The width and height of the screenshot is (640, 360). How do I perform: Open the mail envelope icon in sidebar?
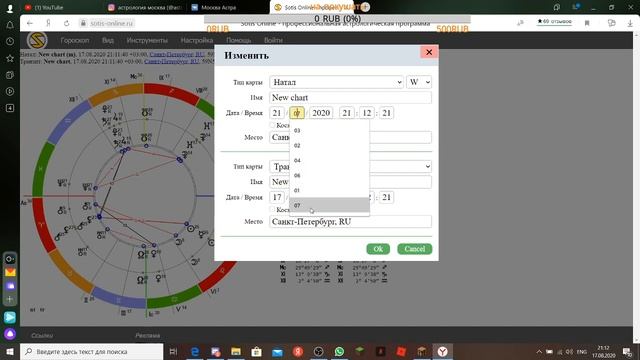10,272
